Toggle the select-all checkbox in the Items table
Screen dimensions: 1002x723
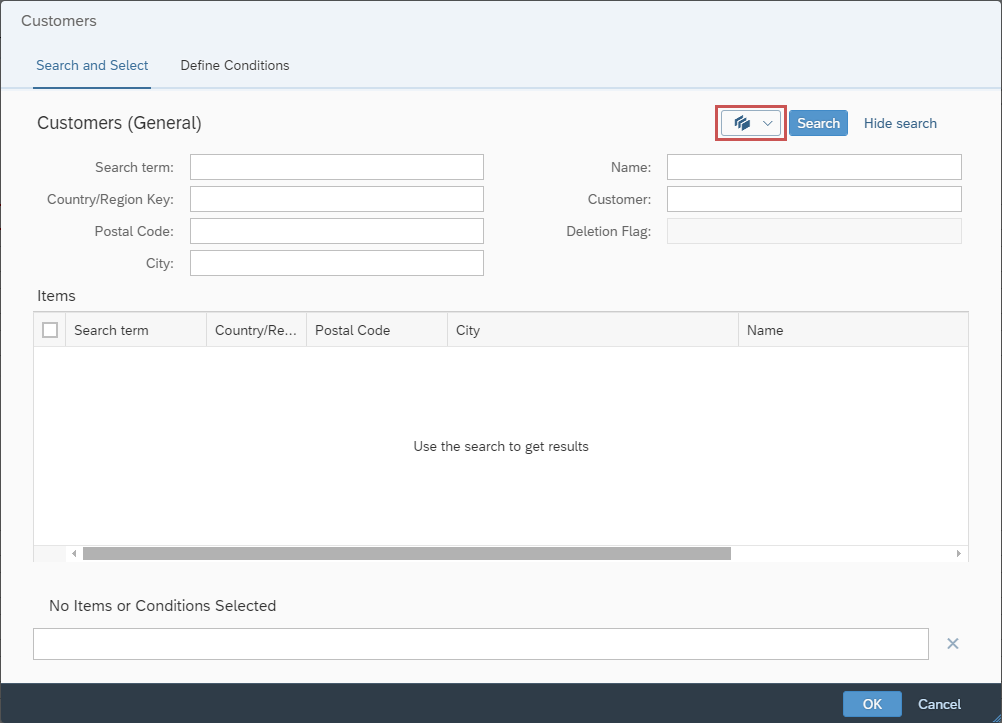click(50, 330)
